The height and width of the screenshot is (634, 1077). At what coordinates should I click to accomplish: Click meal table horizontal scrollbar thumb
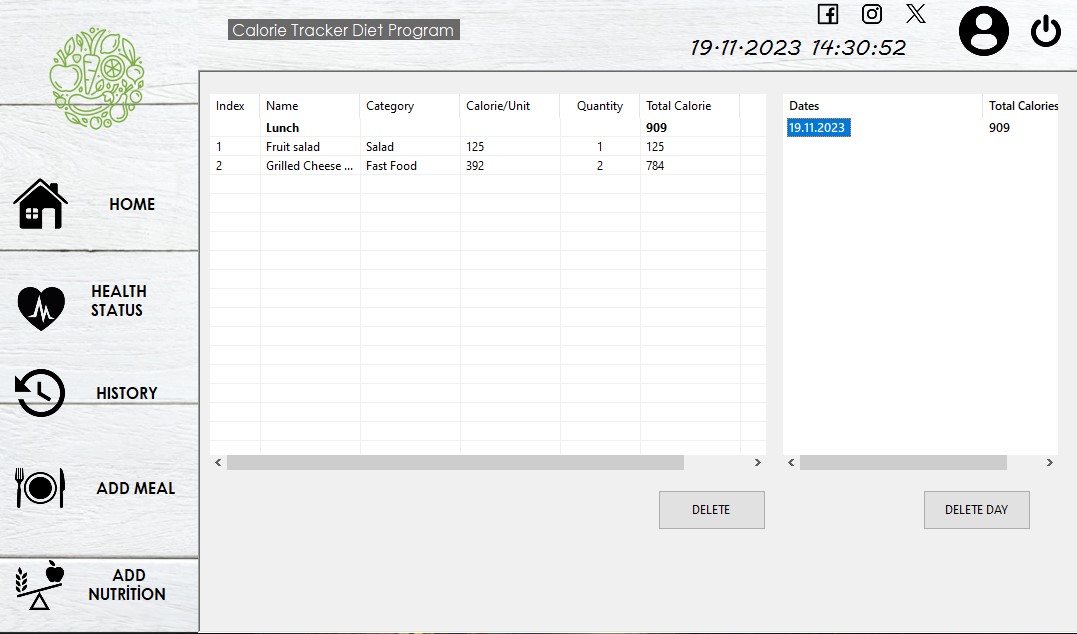coord(455,462)
